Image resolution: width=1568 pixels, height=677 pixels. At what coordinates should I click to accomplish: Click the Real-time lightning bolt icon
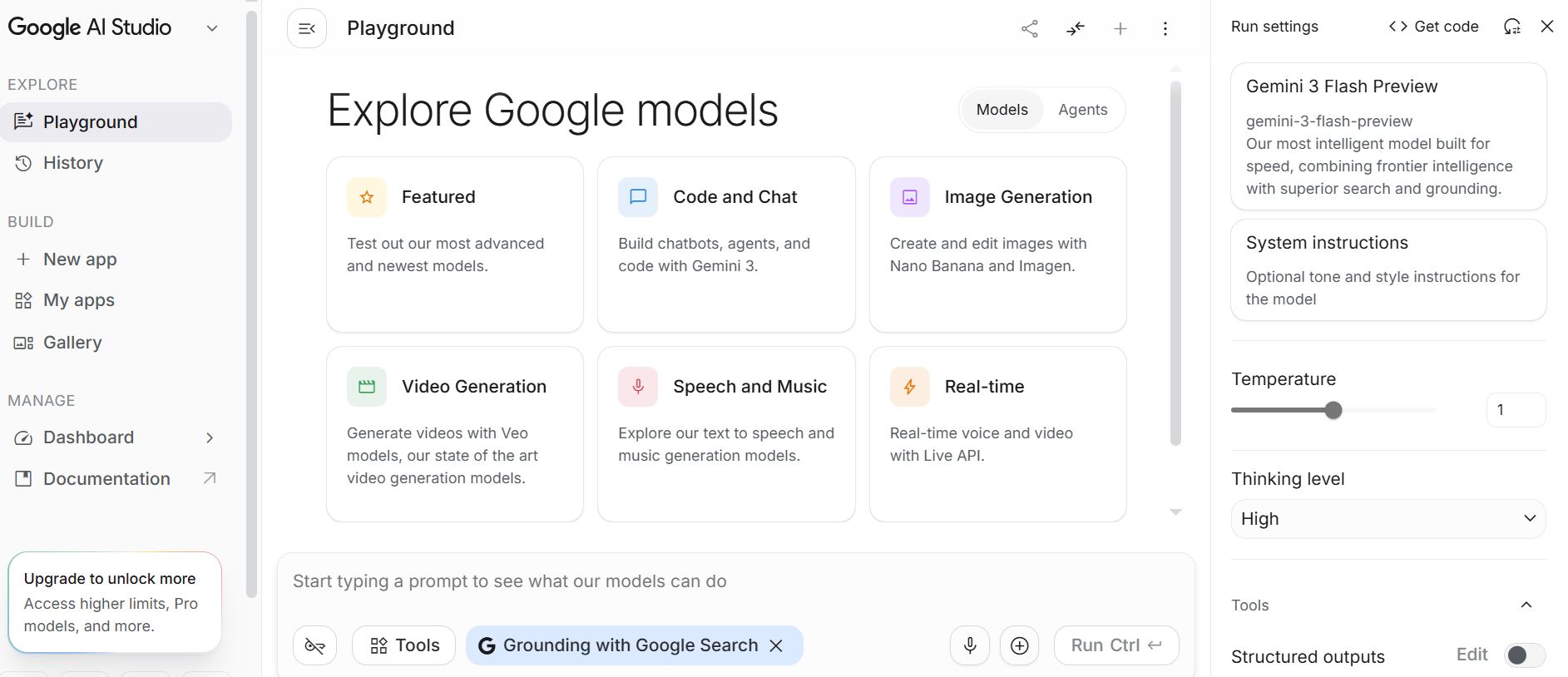pos(910,387)
